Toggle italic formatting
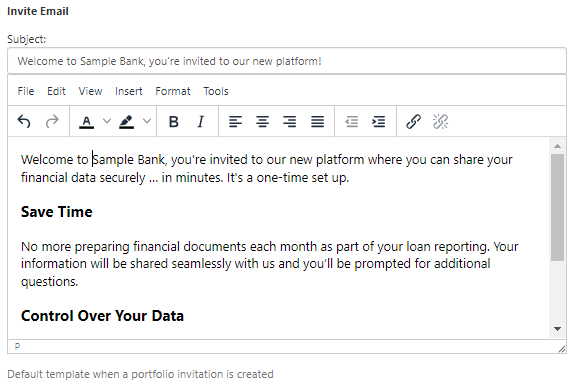The image size is (578, 386). 201,121
